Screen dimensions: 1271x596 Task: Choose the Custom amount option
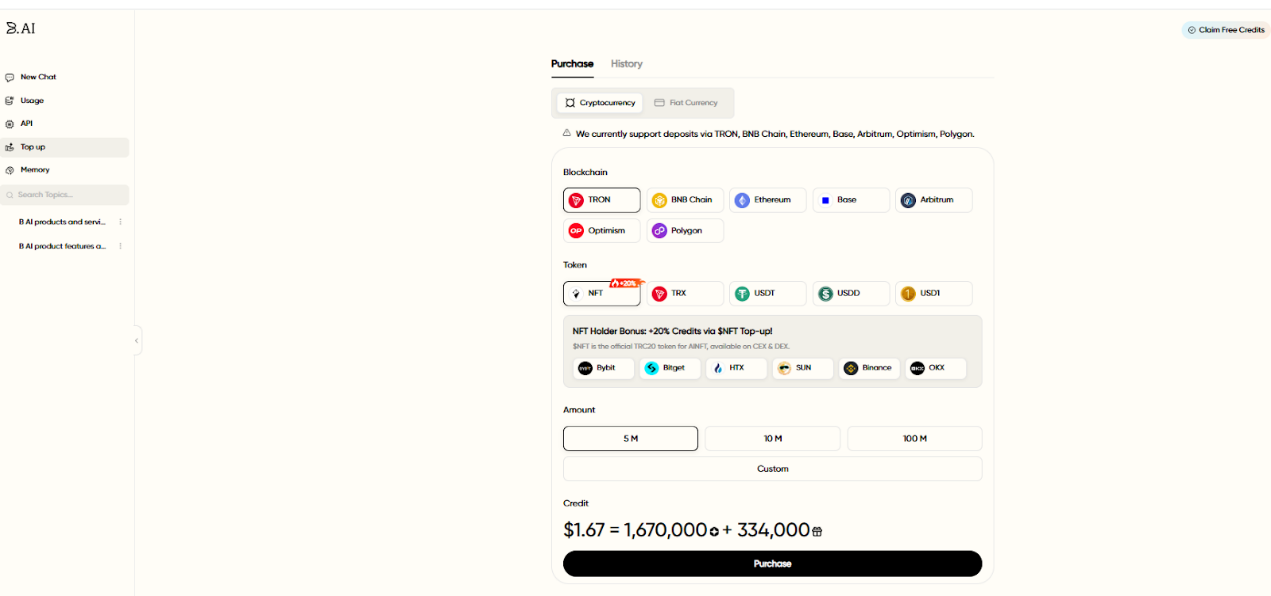coord(772,469)
